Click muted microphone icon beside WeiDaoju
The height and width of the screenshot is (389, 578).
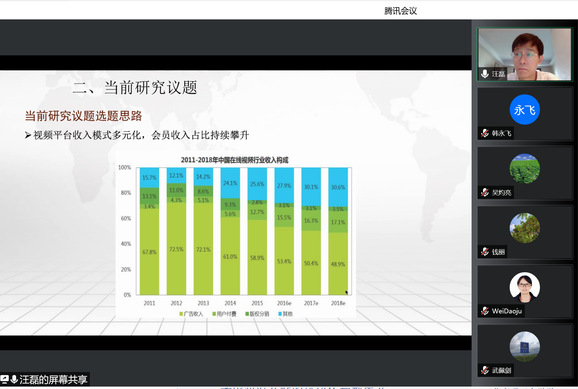[485, 311]
